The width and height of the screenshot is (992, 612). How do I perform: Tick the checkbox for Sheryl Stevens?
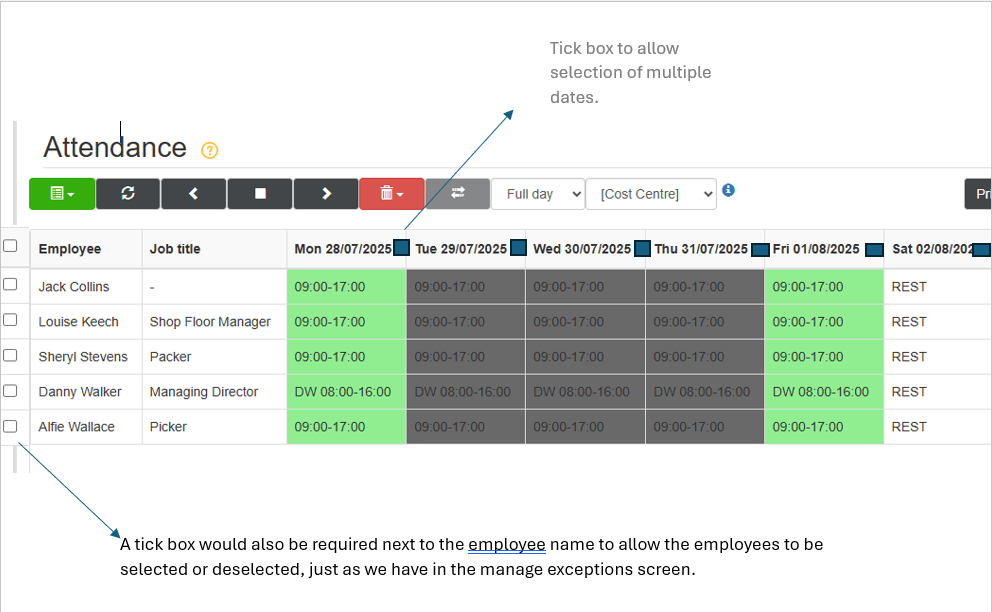[x=10, y=355]
